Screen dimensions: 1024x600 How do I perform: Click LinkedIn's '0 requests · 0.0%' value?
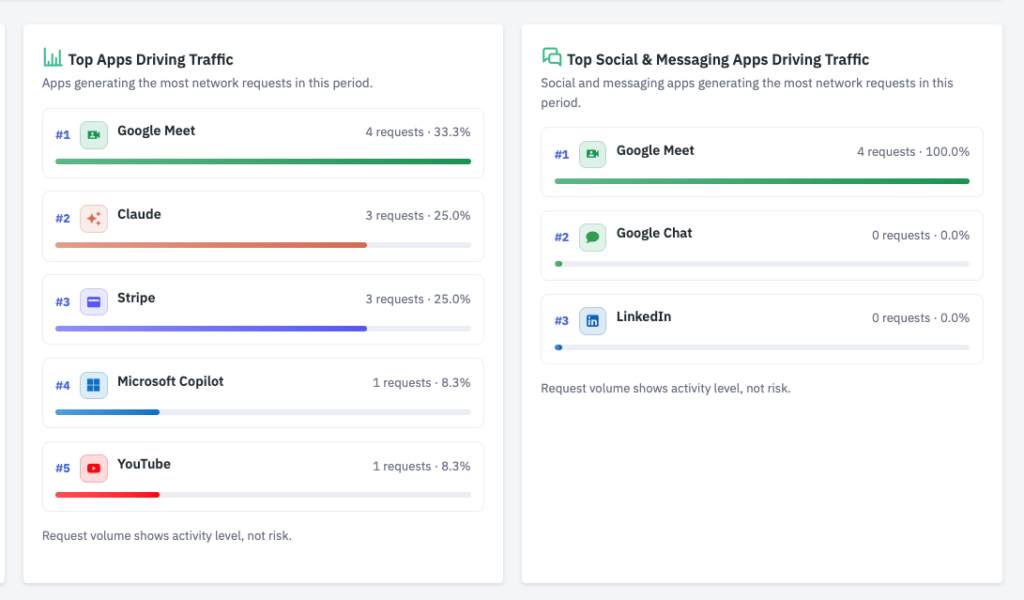click(921, 318)
